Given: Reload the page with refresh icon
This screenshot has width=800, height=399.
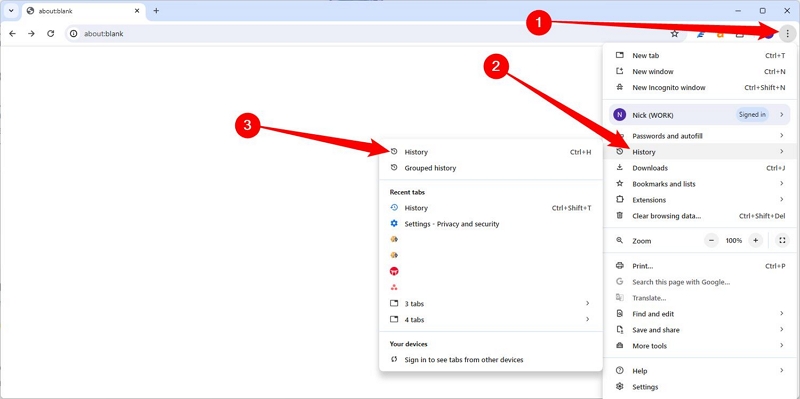Looking at the screenshot, I should pos(51,34).
